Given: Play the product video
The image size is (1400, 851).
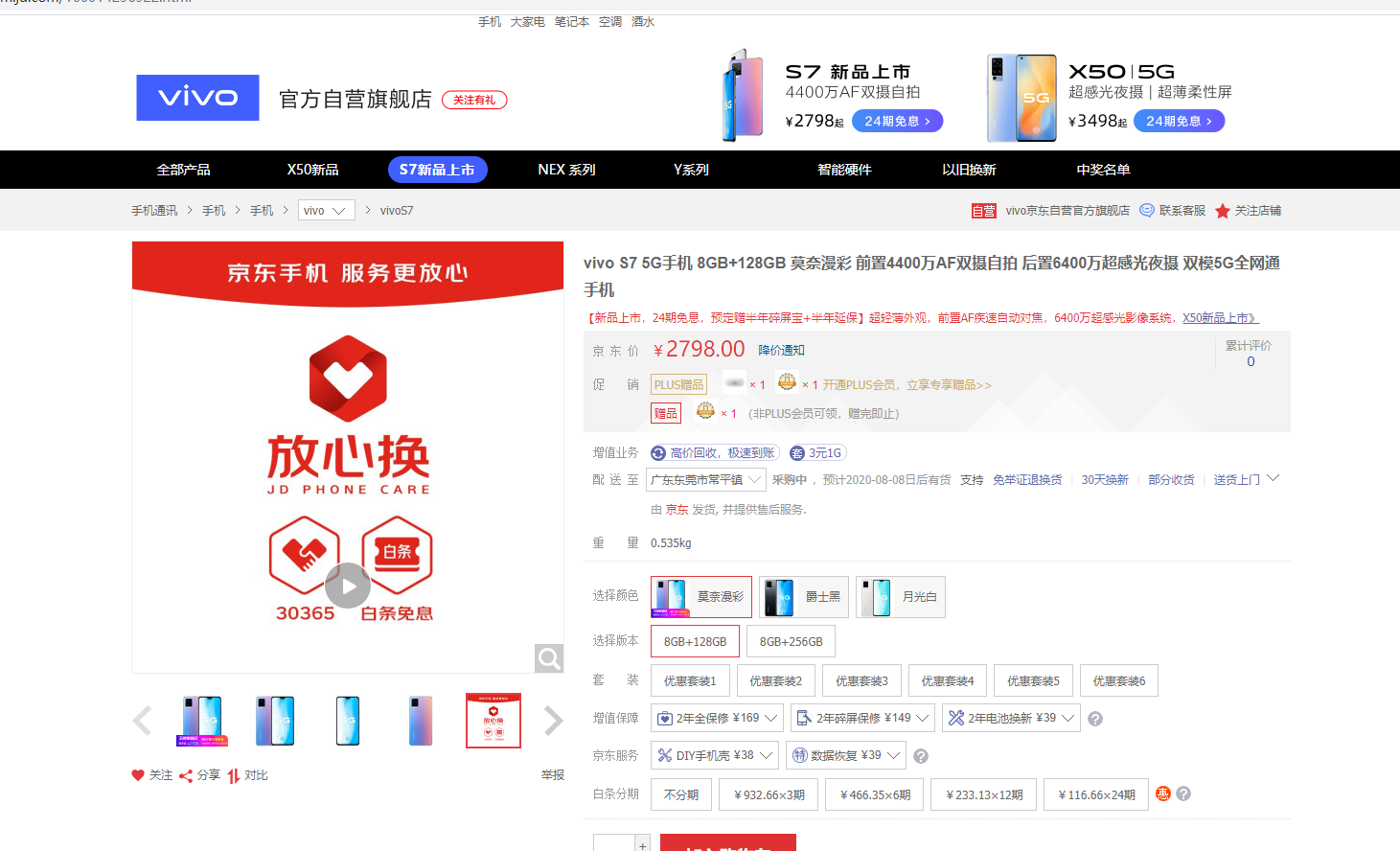Looking at the screenshot, I should point(348,586).
